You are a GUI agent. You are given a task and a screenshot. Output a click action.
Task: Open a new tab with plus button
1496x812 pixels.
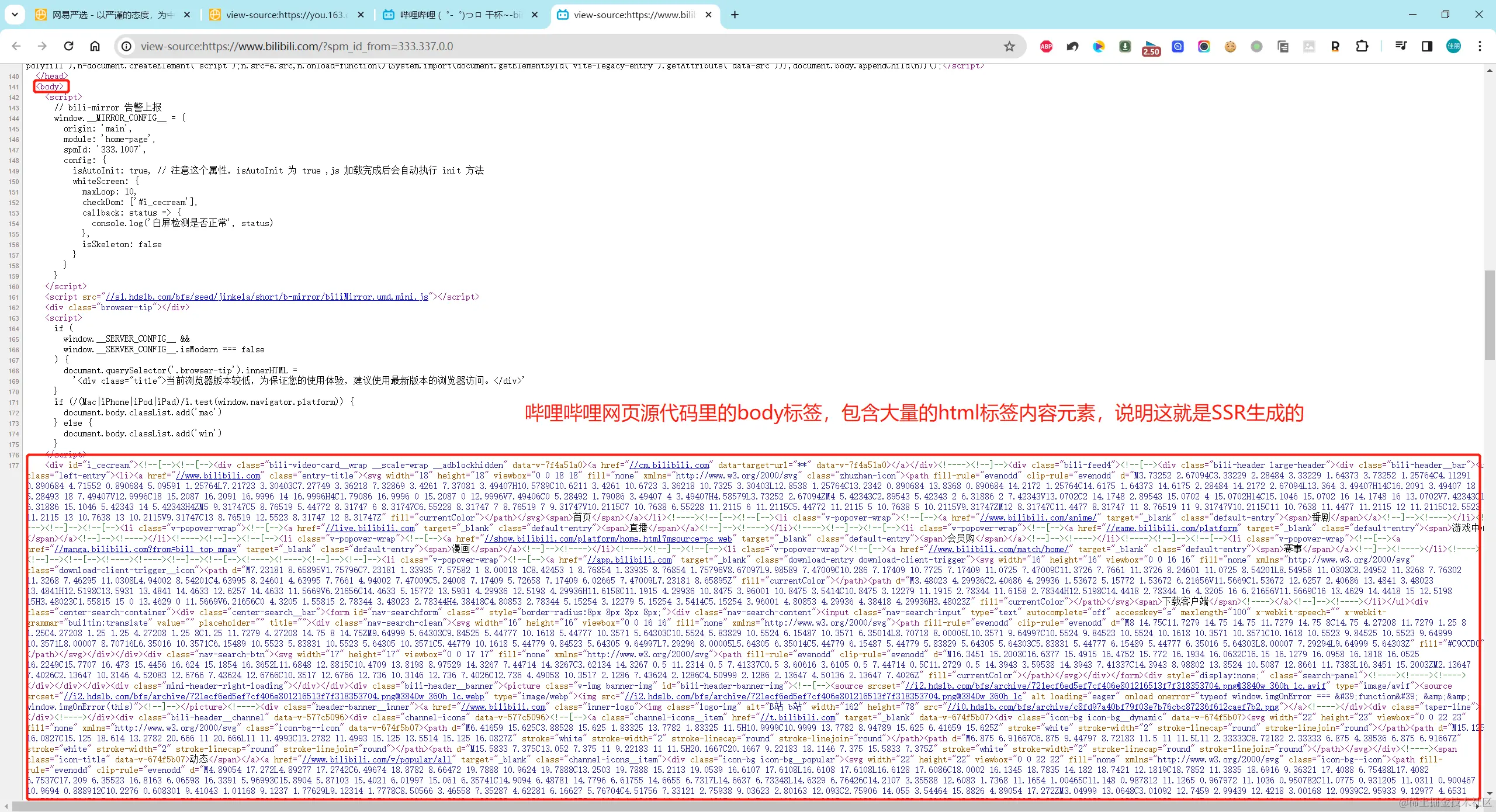[735, 15]
